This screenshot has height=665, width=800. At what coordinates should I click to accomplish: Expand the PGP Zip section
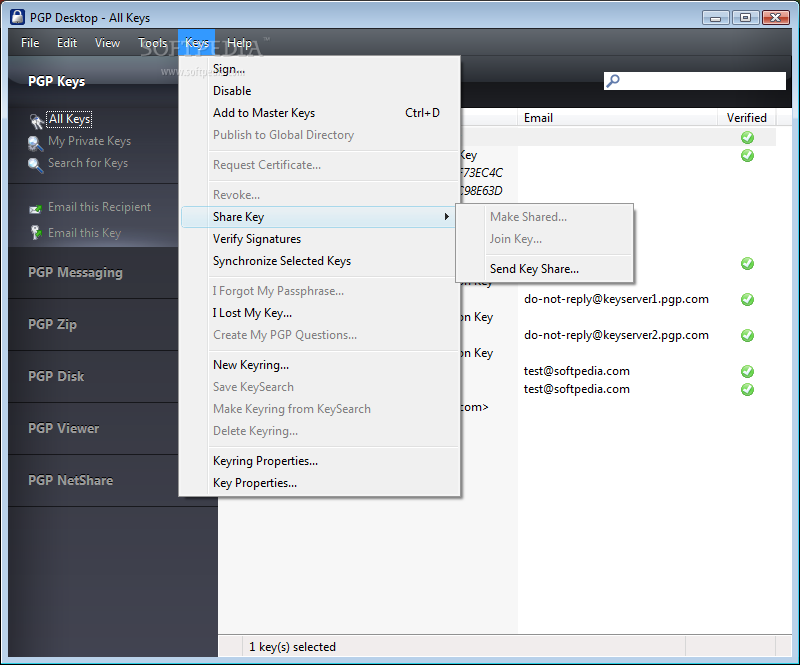pos(93,325)
